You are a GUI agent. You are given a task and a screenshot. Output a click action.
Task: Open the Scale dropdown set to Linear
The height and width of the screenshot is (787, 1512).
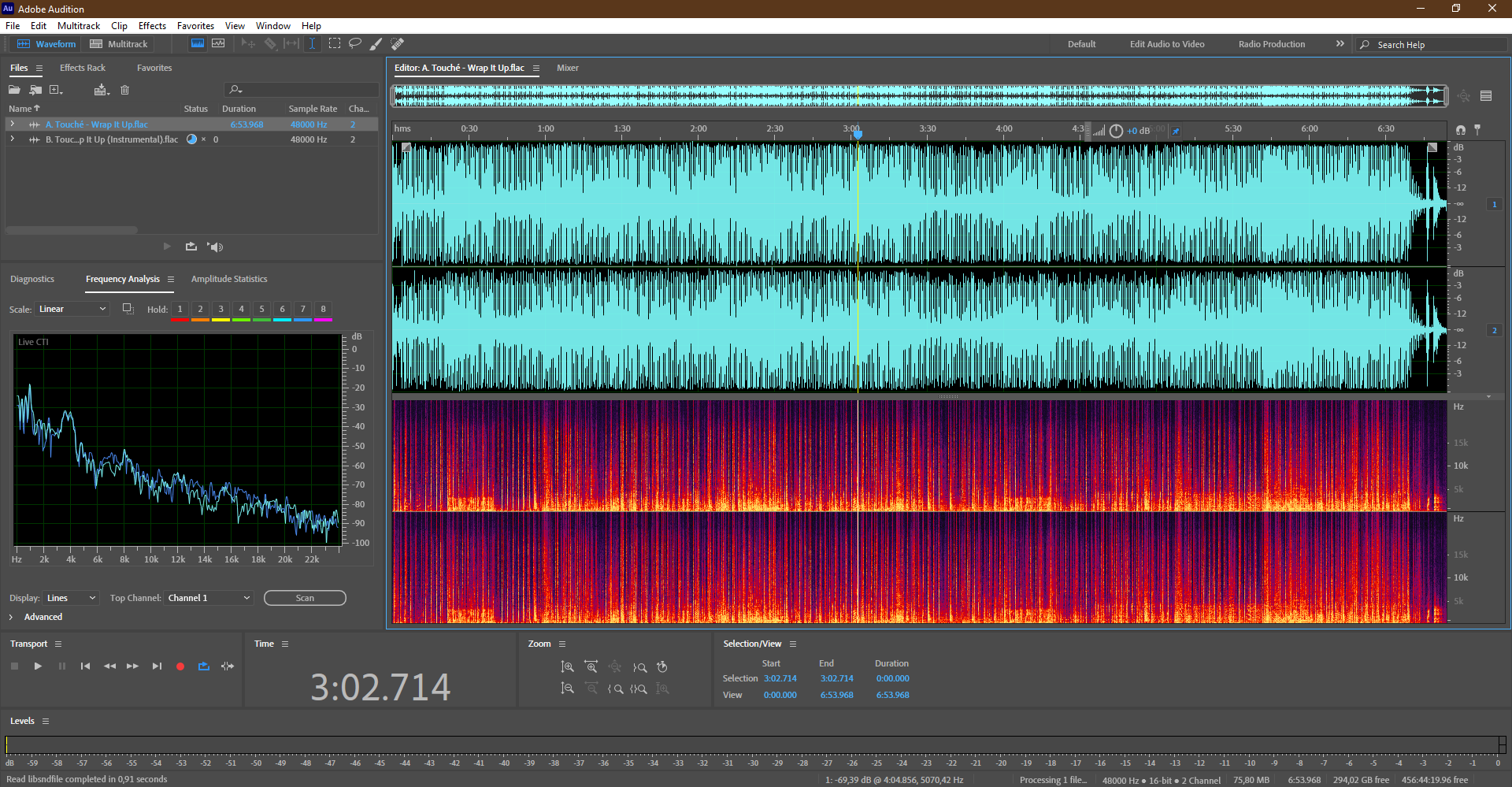71,309
